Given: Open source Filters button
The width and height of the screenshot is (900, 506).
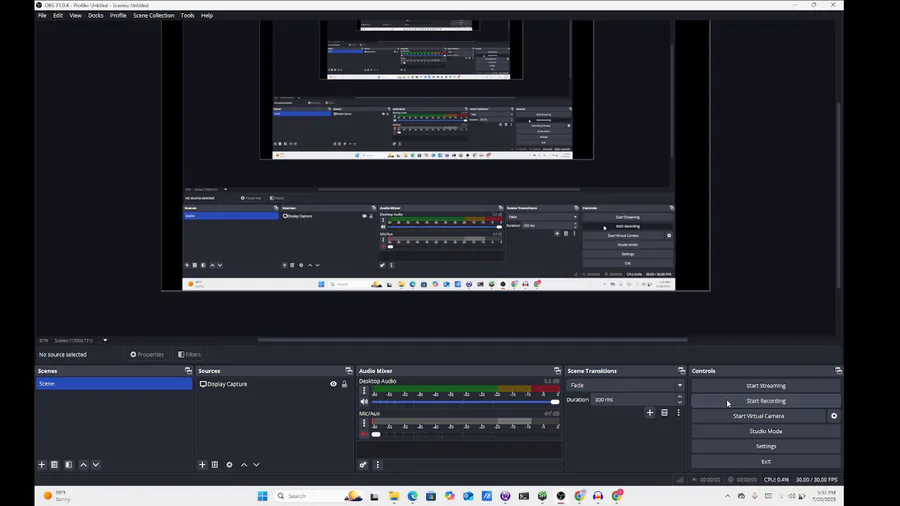Looking at the screenshot, I should pyautogui.click(x=189, y=355).
